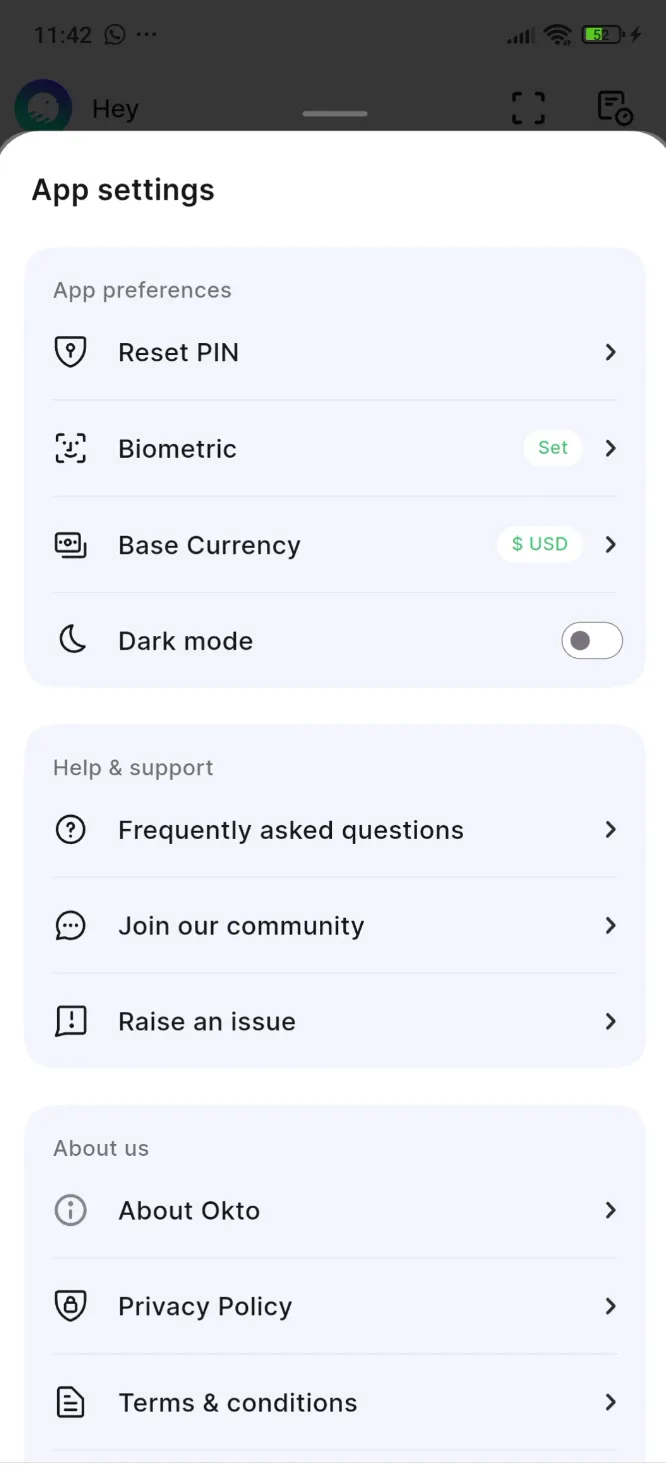This screenshot has height=1466, width=666.
Task: Click the Base Currency card icon
Action: click(70, 544)
